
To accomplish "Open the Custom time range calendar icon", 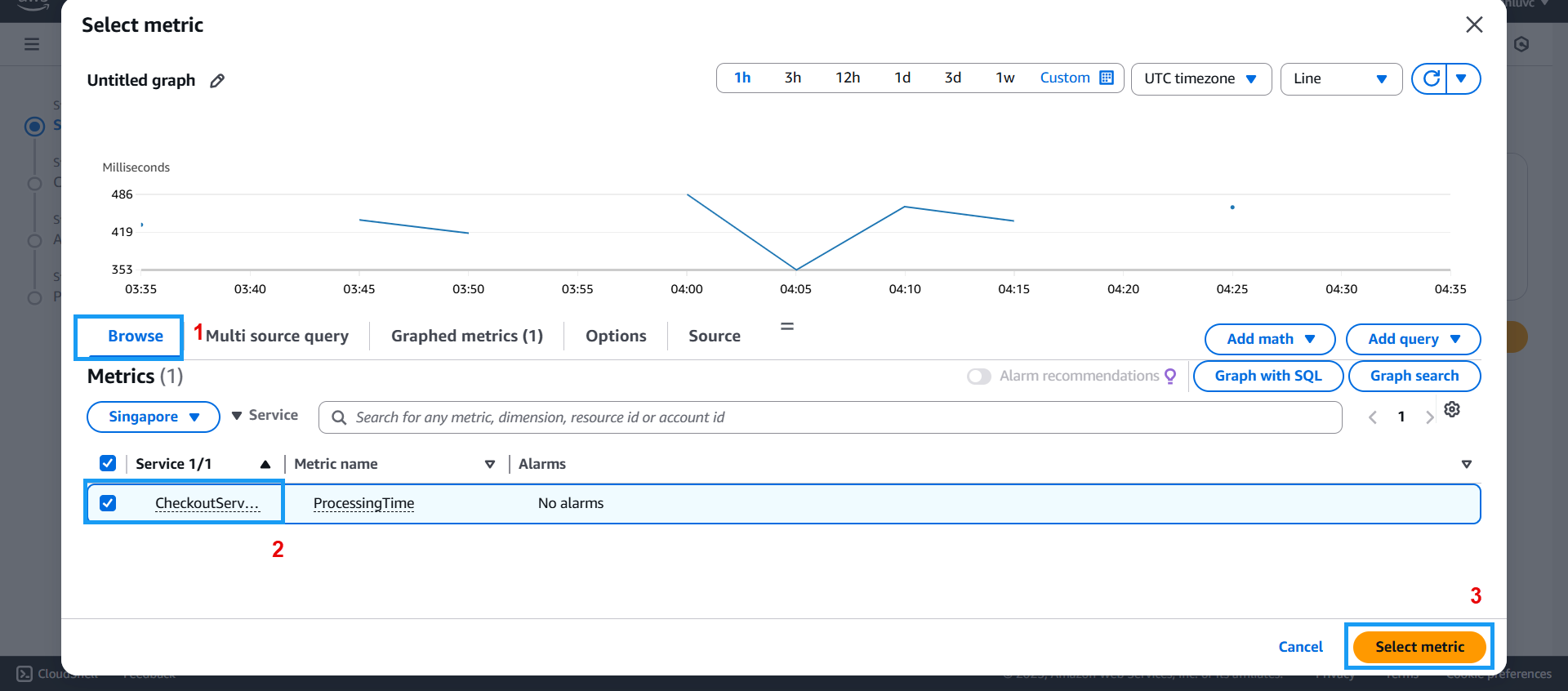I will click(x=1107, y=78).
